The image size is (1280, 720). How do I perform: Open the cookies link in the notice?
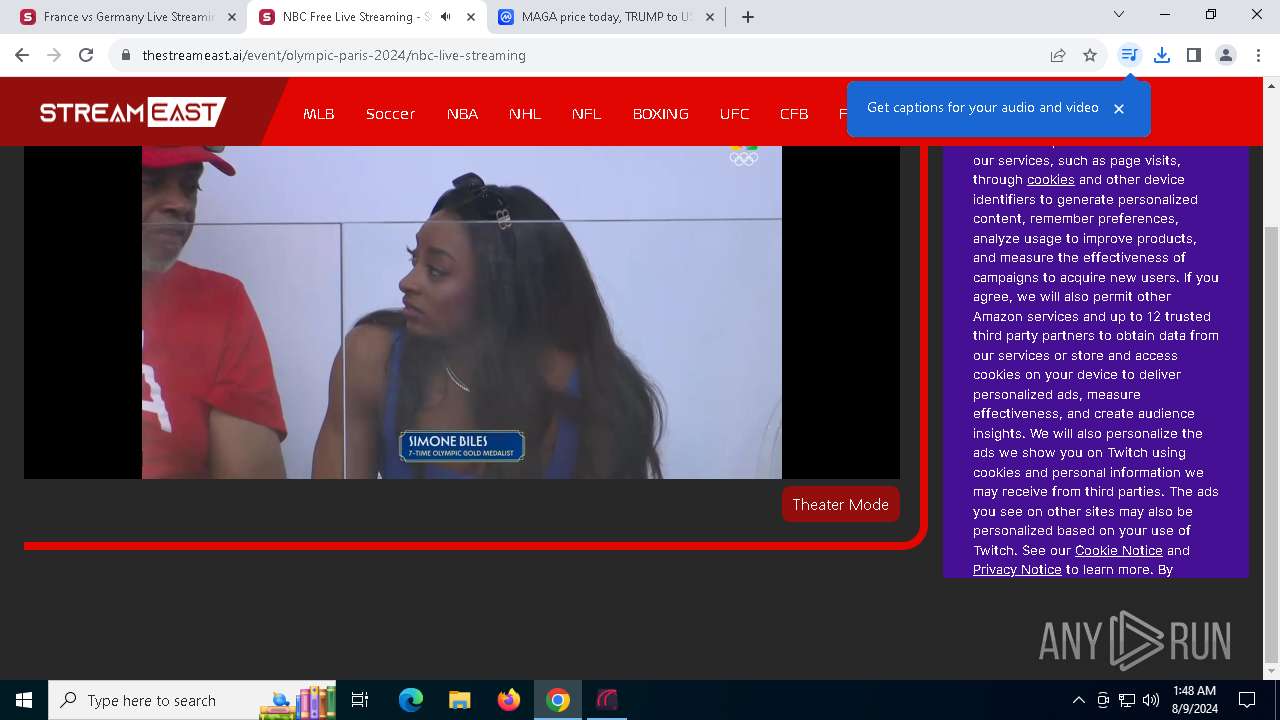(1050, 180)
